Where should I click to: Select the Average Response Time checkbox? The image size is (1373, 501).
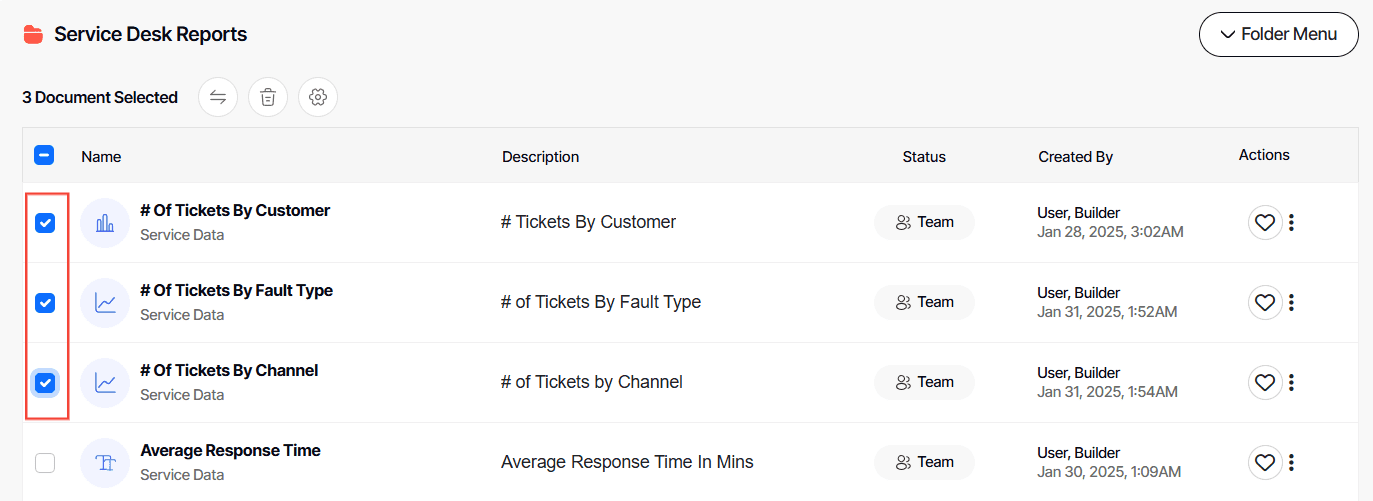click(45, 463)
